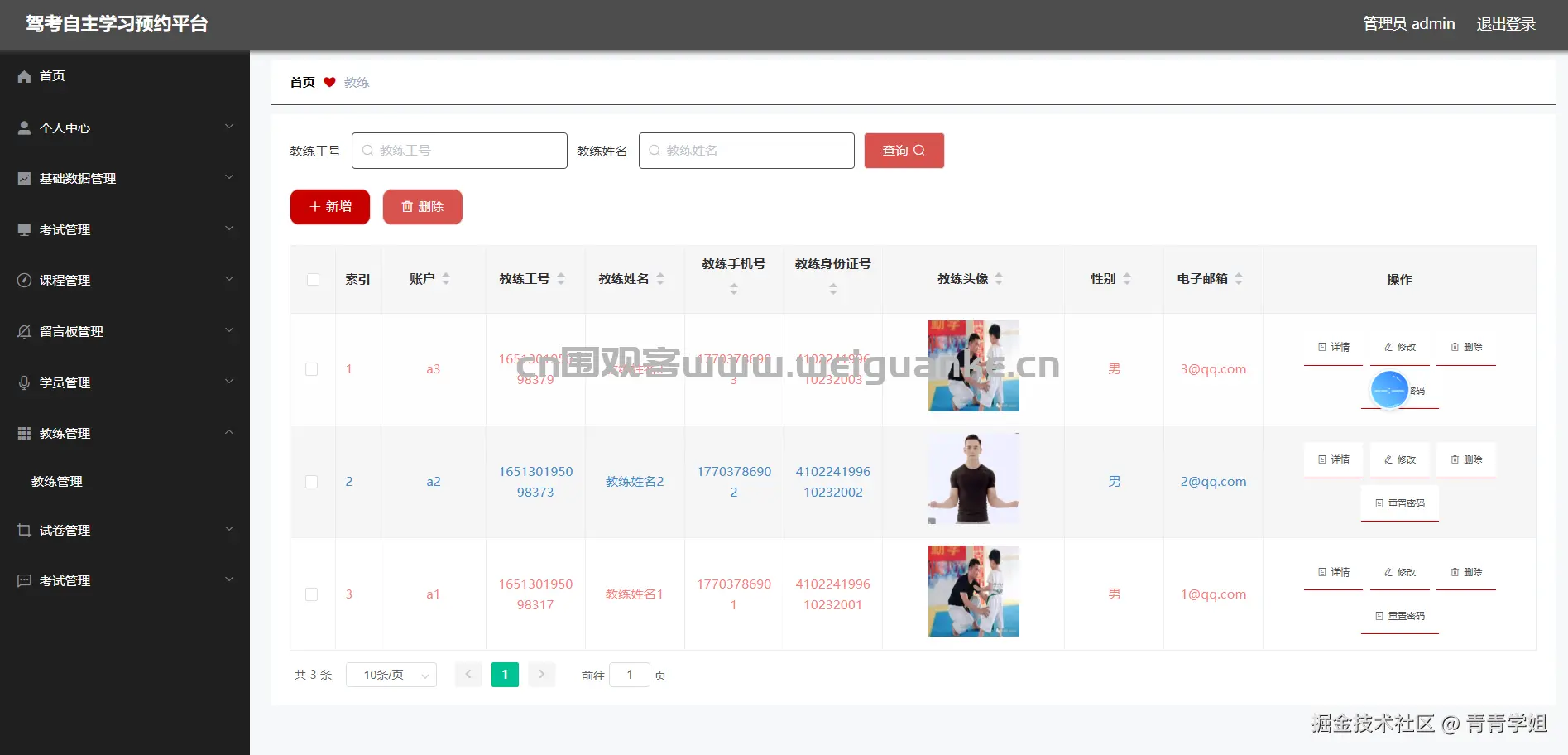Click 删除 for account a3 row

pos(1466,348)
